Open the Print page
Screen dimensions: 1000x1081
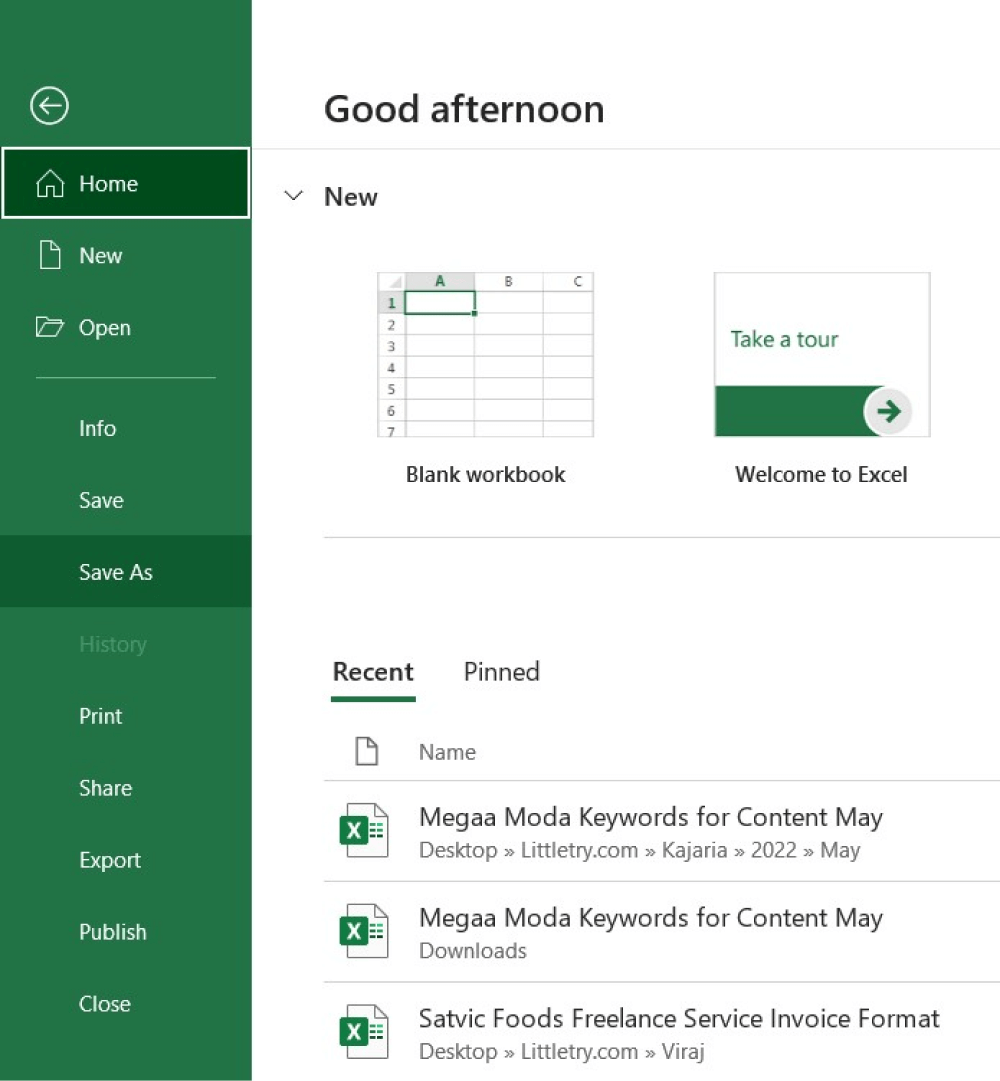[x=125, y=716]
